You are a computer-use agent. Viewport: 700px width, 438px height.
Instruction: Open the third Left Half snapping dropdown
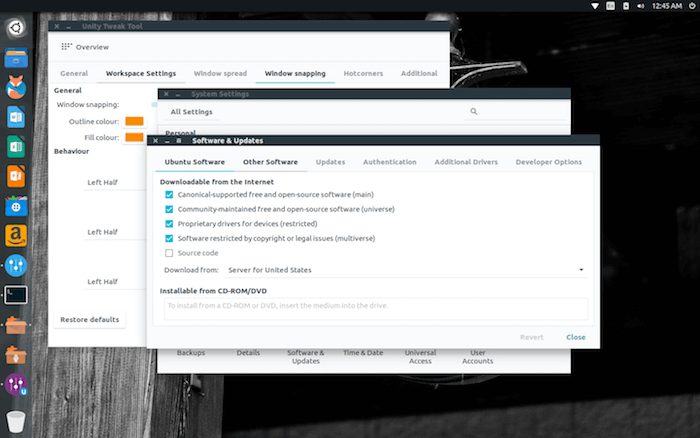(x=115, y=282)
